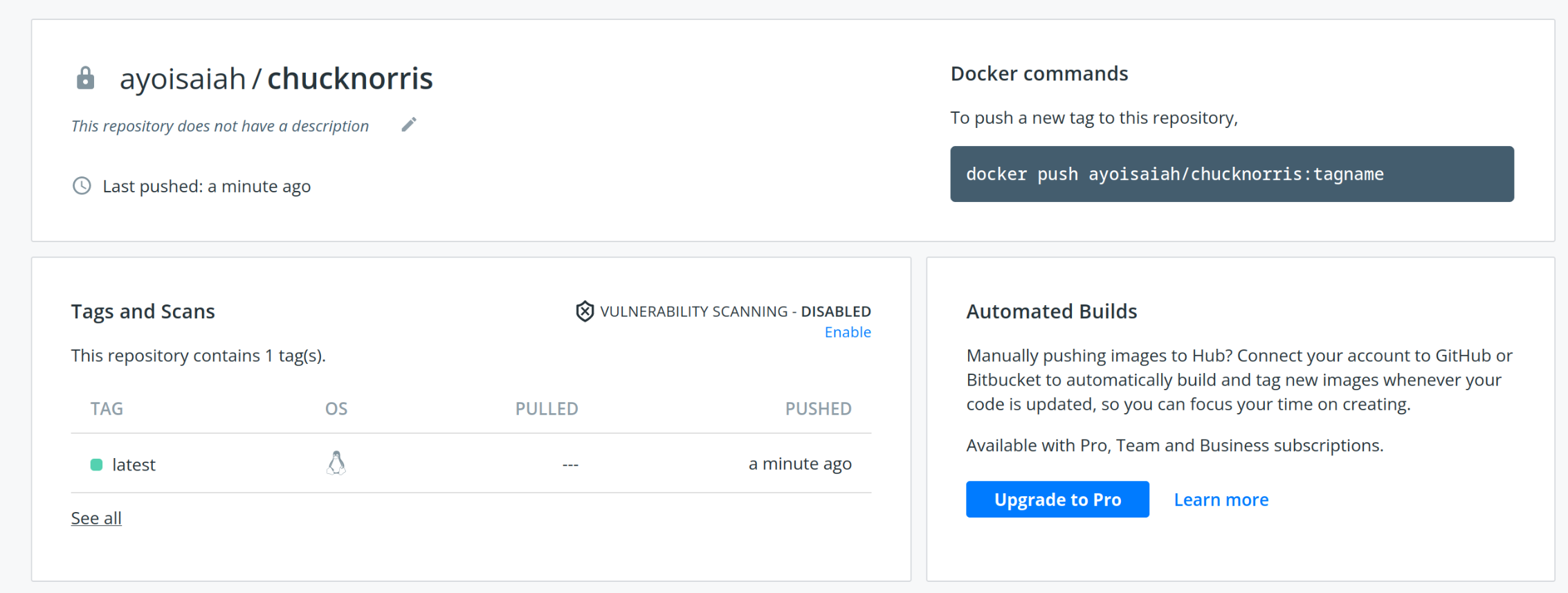
Task: Enable vulnerability scanning
Action: click(x=848, y=331)
